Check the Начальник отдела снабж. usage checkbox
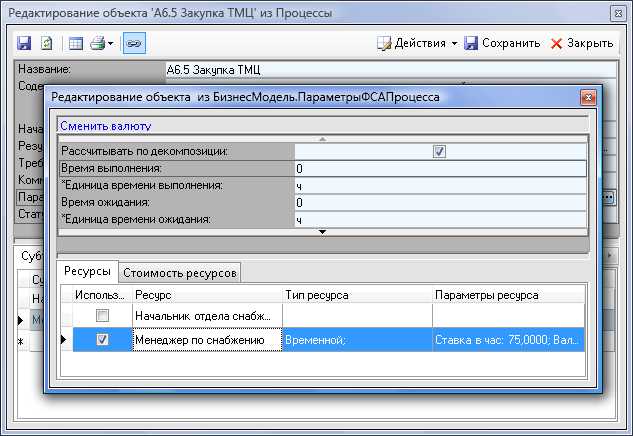The image size is (633, 436). (103, 316)
